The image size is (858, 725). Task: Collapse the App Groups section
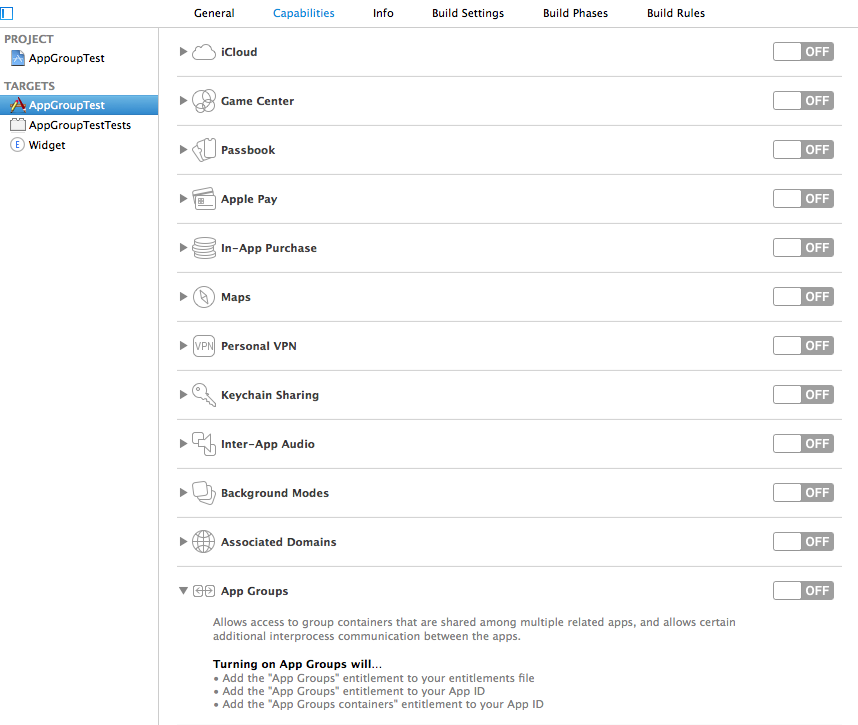point(183,591)
